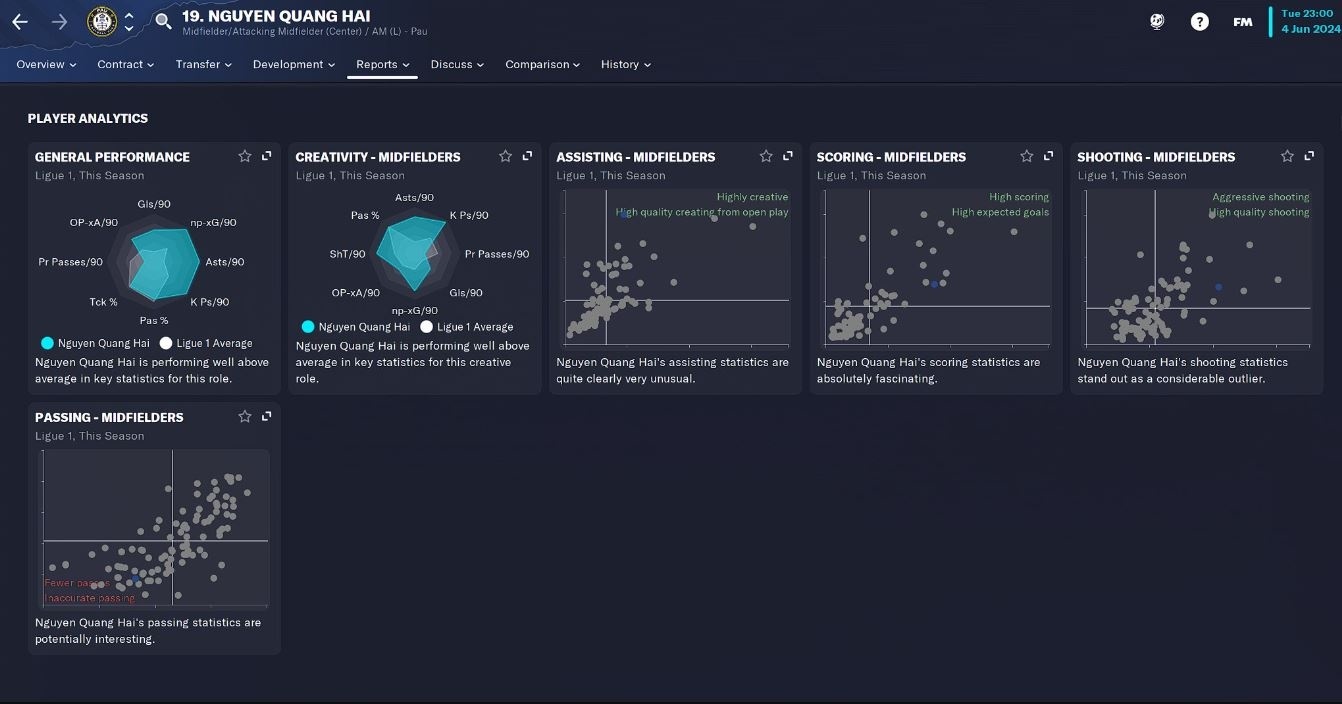Expand the Shooting - Midfielders chart
Viewport: 1342px width, 704px height.
[1309, 156]
